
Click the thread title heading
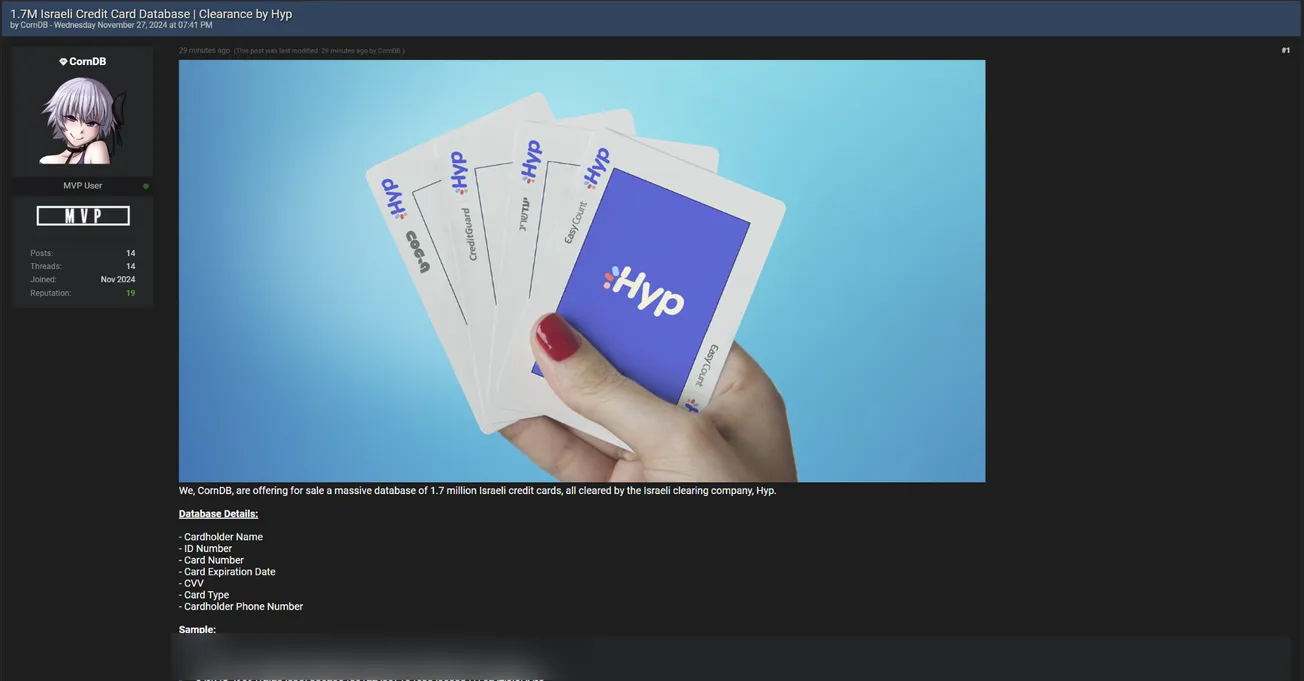151,13
